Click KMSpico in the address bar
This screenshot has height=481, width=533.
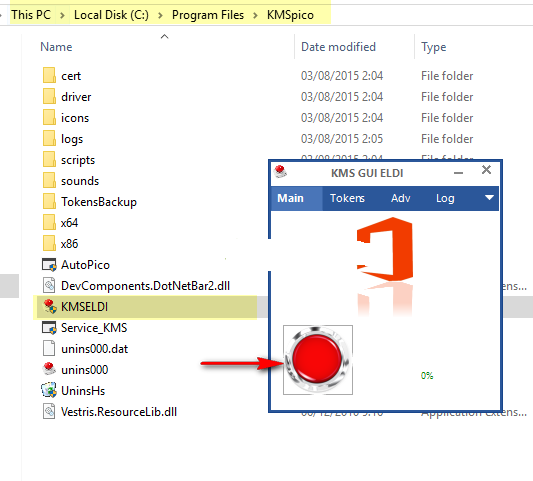click(x=290, y=15)
